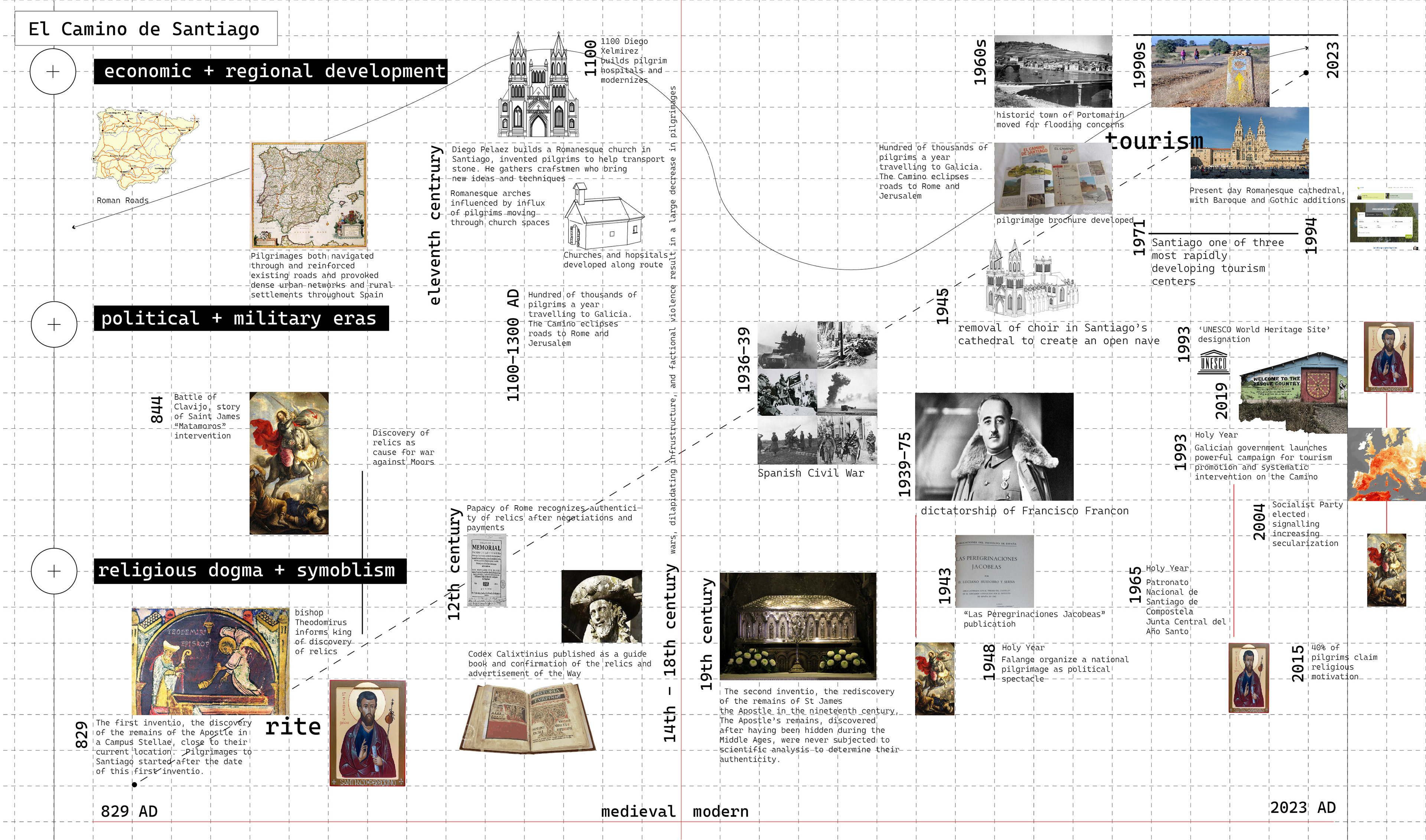Select the MEMORIAL document image

point(486,571)
